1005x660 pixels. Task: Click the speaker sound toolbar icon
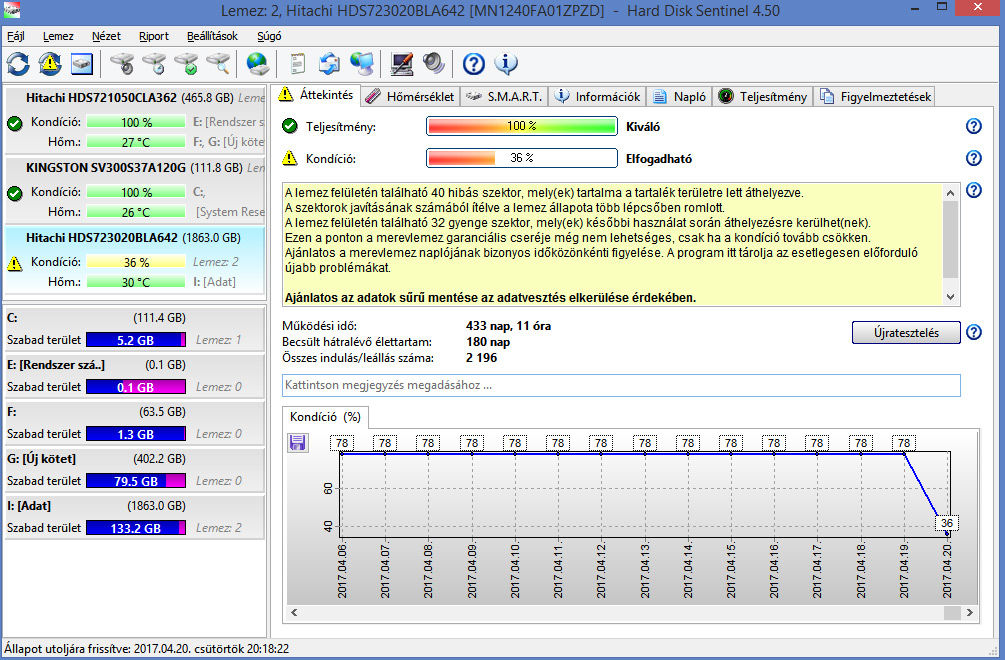coord(434,63)
